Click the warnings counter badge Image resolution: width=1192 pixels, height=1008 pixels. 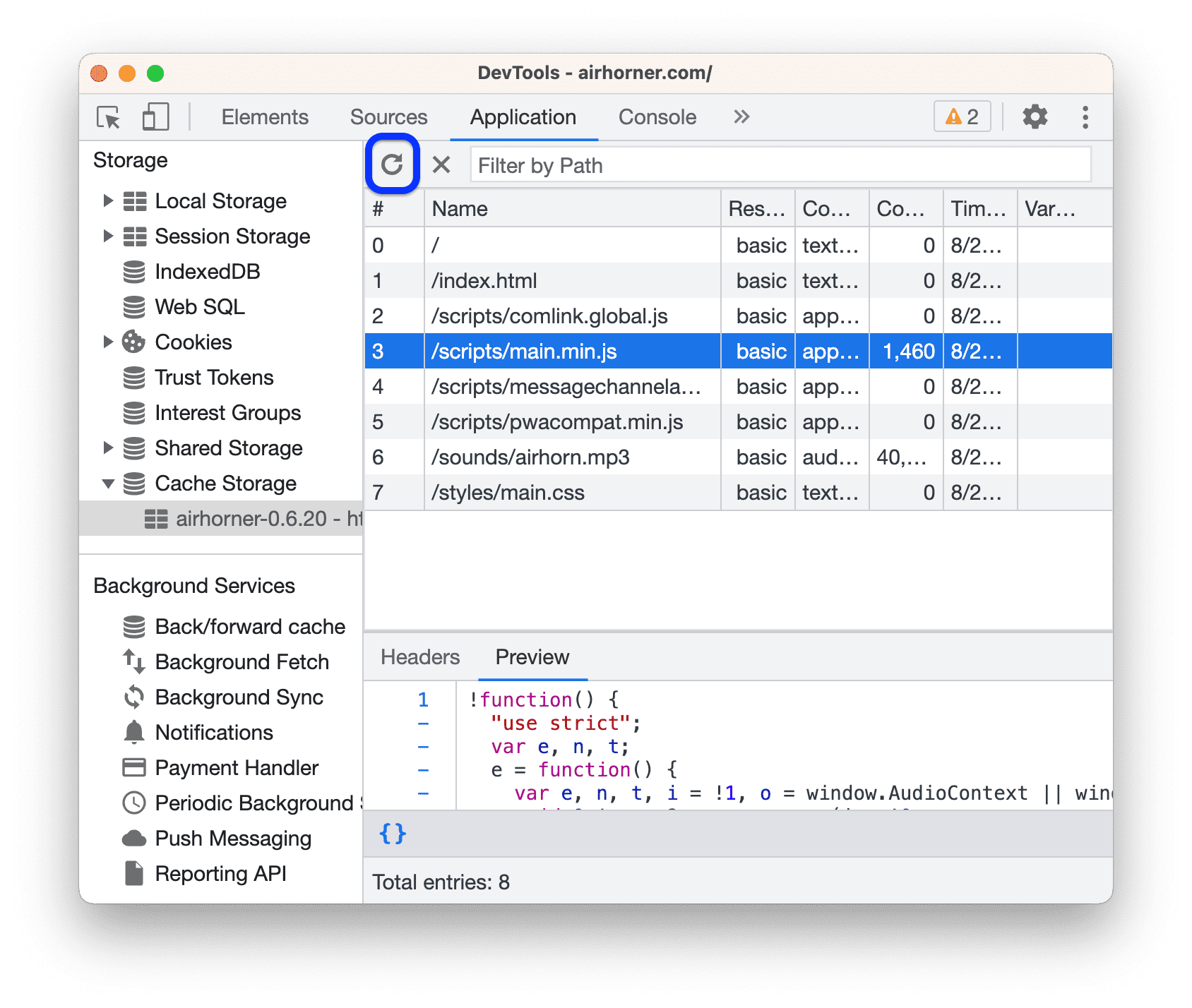962,117
